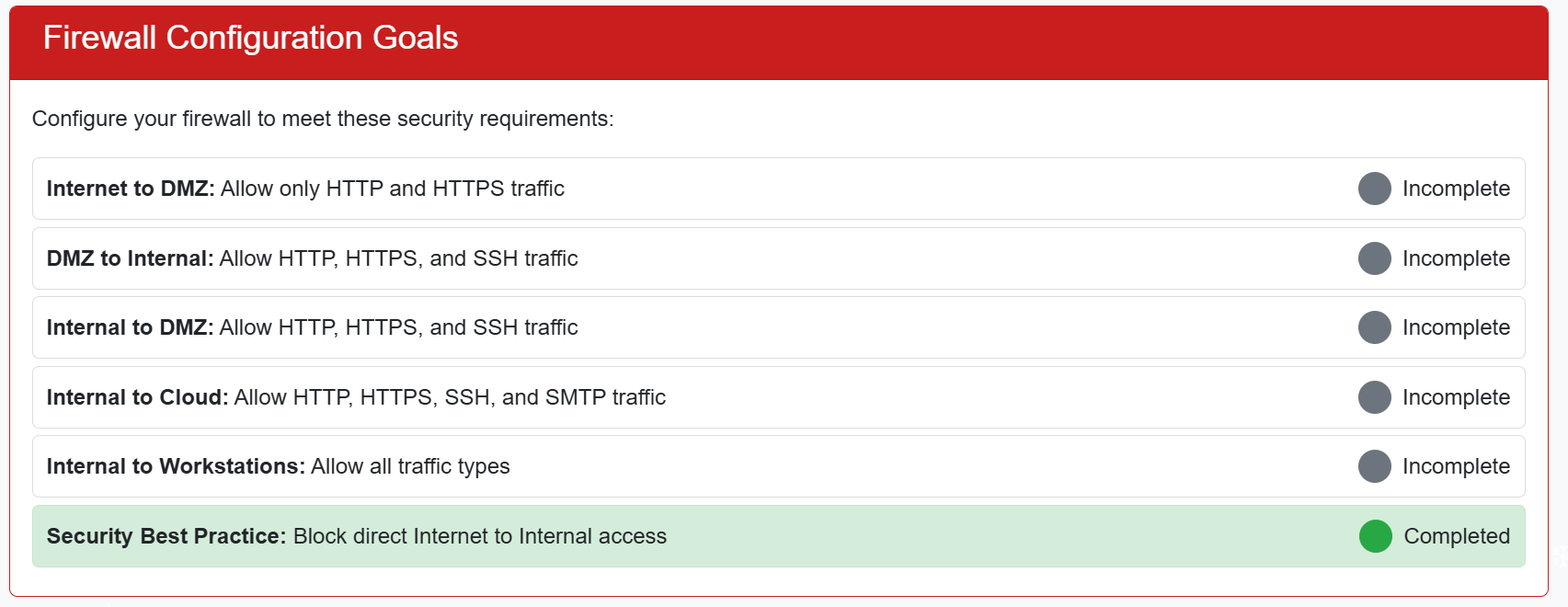Click Incomplete label for Internal to Cloud
Viewport: 1568px width, 607px height.
pyautogui.click(x=1456, y=397)
